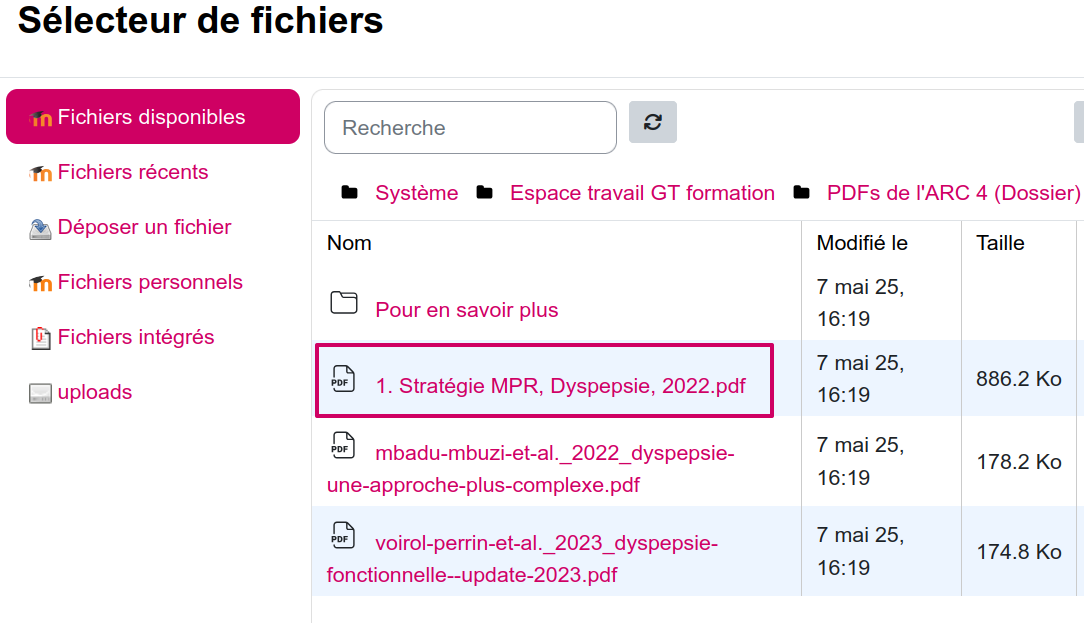The image size is (1084, 623).
Task: Sort the list by Modifié le column
Action: pyautogui.click(x=862, y=243)
